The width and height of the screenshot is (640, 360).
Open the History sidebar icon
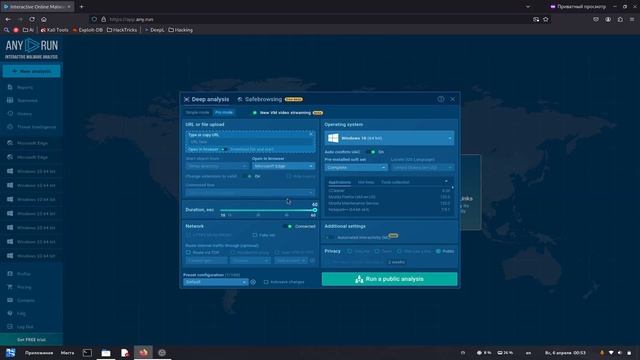10,113
